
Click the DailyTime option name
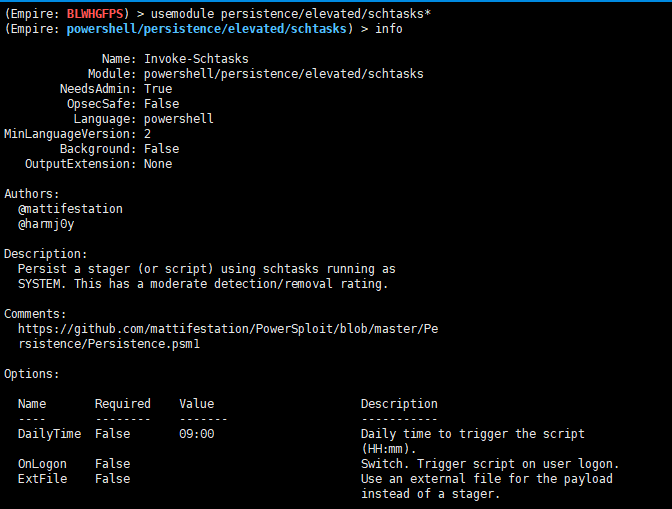[x=46, y=434]
